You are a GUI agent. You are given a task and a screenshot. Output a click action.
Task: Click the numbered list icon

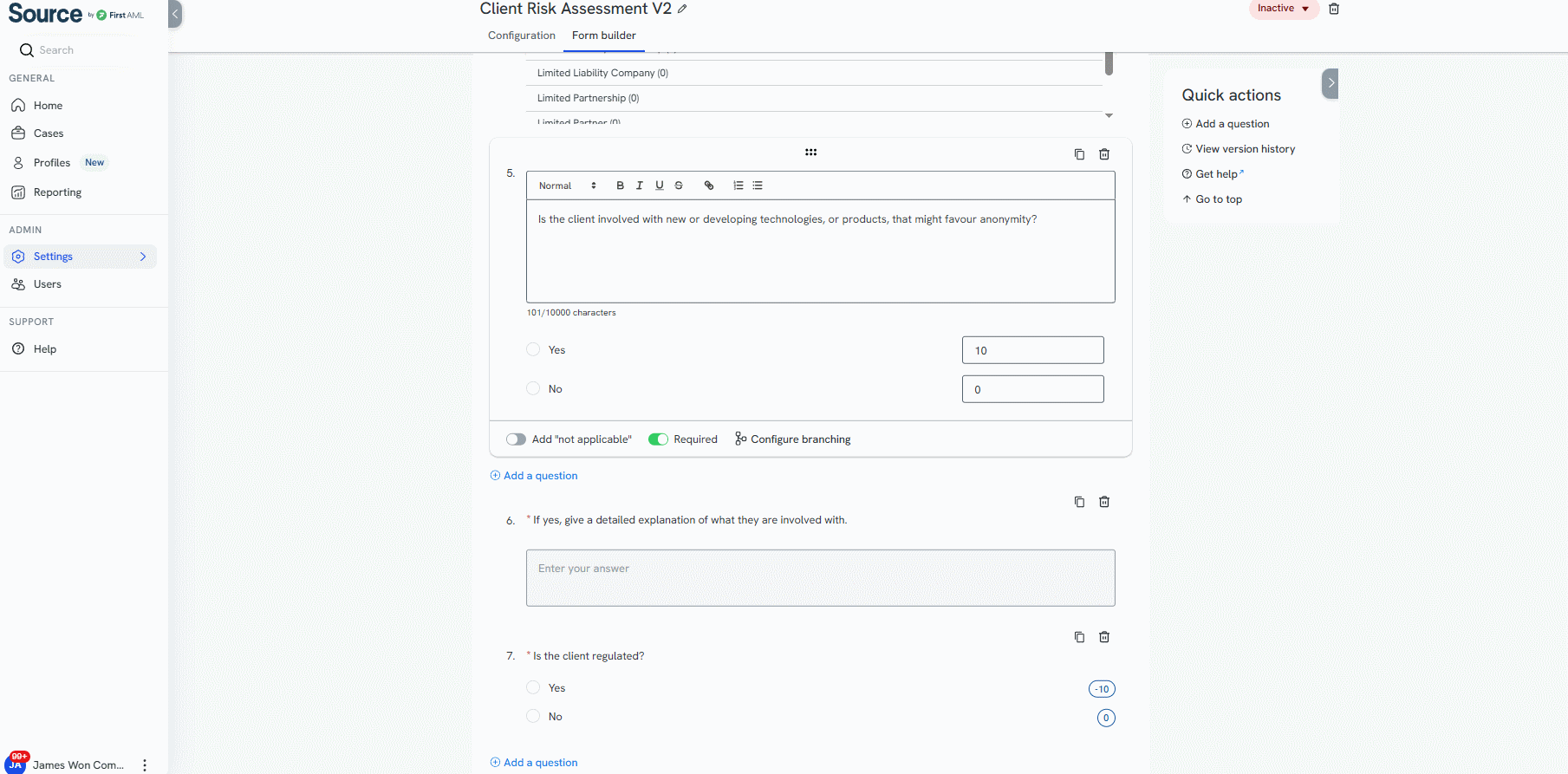(738, 185)
